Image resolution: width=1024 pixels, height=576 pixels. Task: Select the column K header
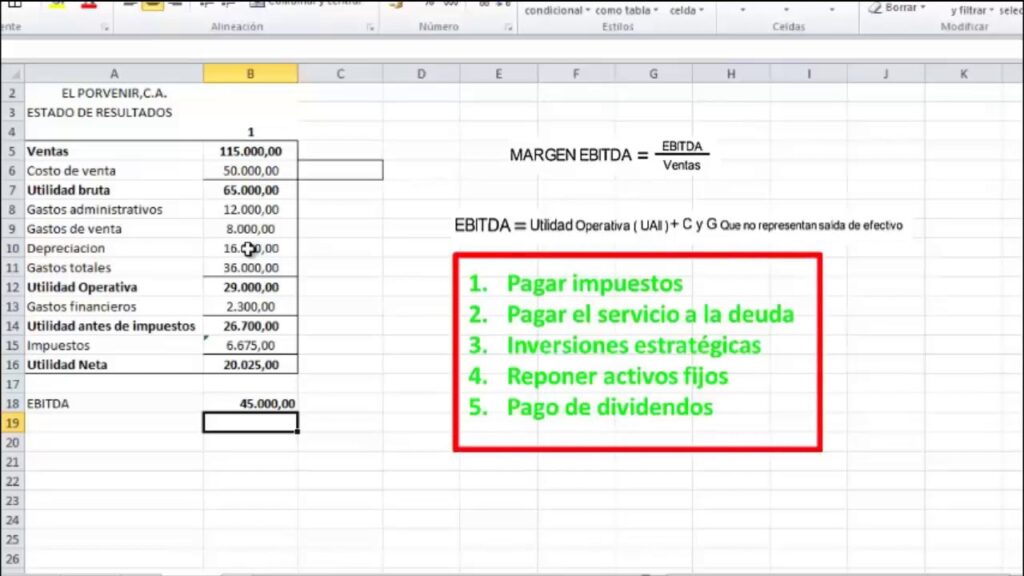point(963,74)
